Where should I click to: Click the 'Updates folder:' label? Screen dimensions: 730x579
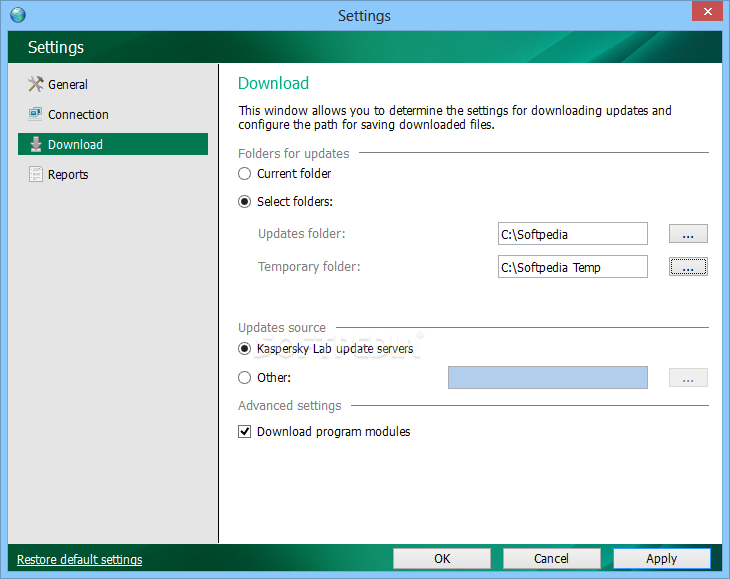[x=302, y=234]
